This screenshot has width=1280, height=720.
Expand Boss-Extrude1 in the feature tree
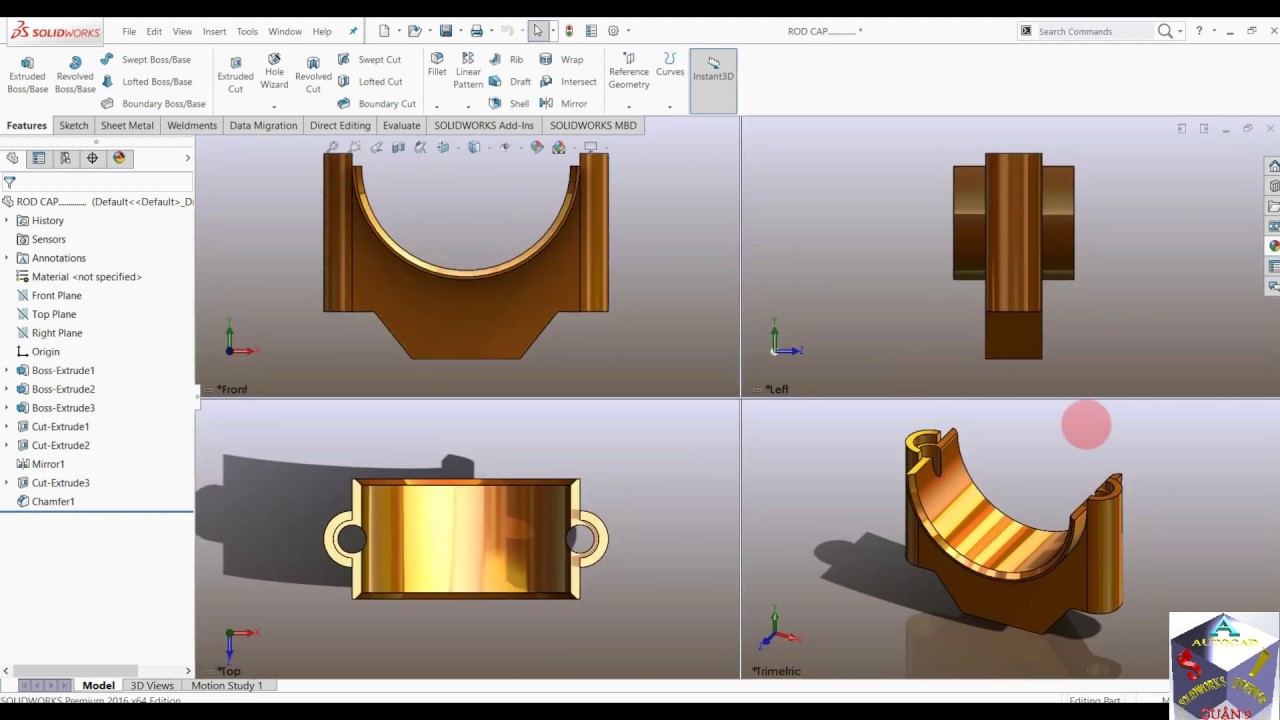7,371
